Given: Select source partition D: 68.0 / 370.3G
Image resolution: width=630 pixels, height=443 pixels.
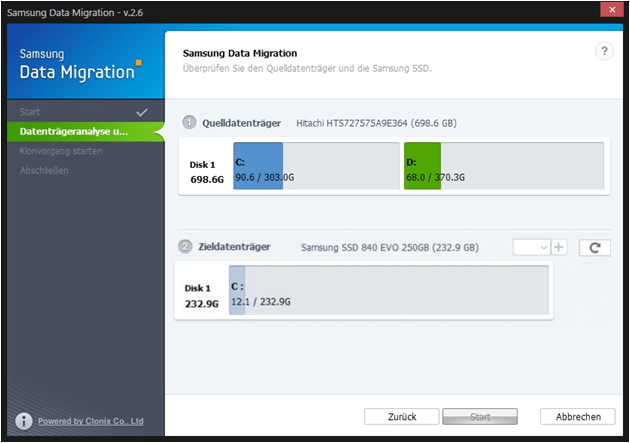Looking at the screenshot, I should (504, 165).
